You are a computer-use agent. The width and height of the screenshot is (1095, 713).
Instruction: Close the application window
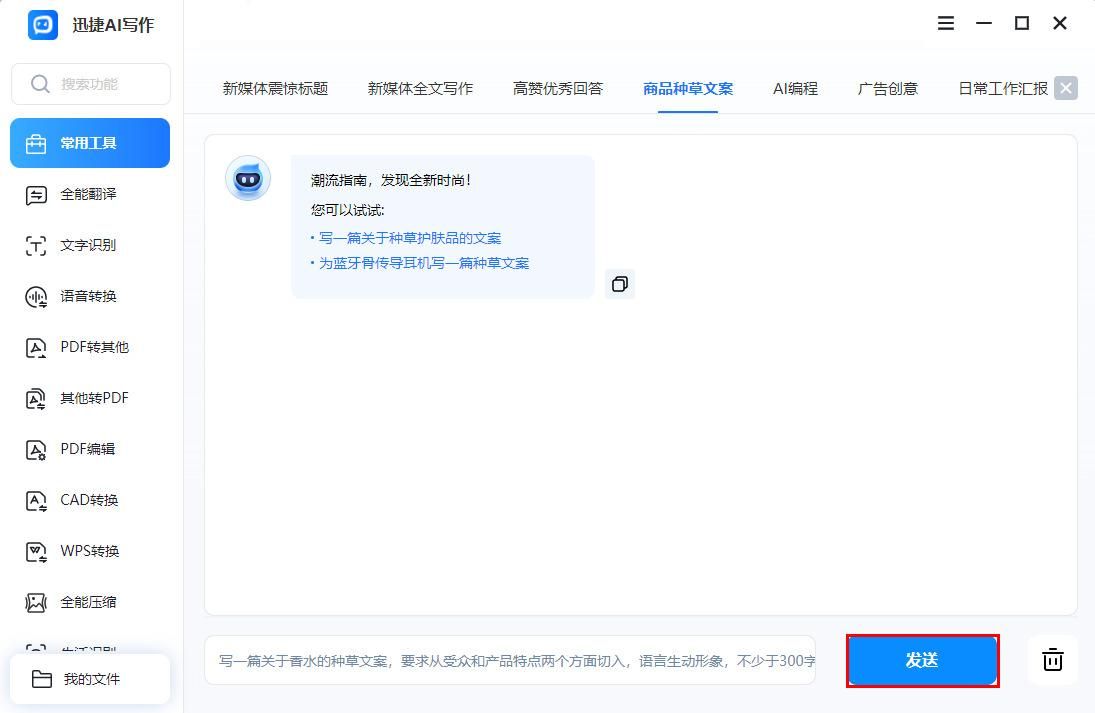[x=1059, y=23]
